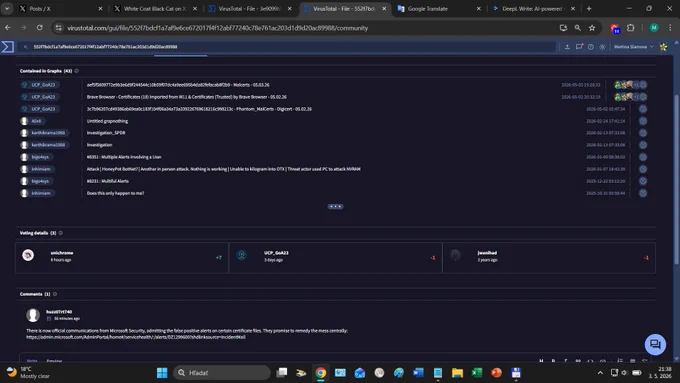Open graph icon on the Phantom_MalCerts Digicert row
Image resolution: width=680 pixels, height=383 pixels.
point(643,109)
